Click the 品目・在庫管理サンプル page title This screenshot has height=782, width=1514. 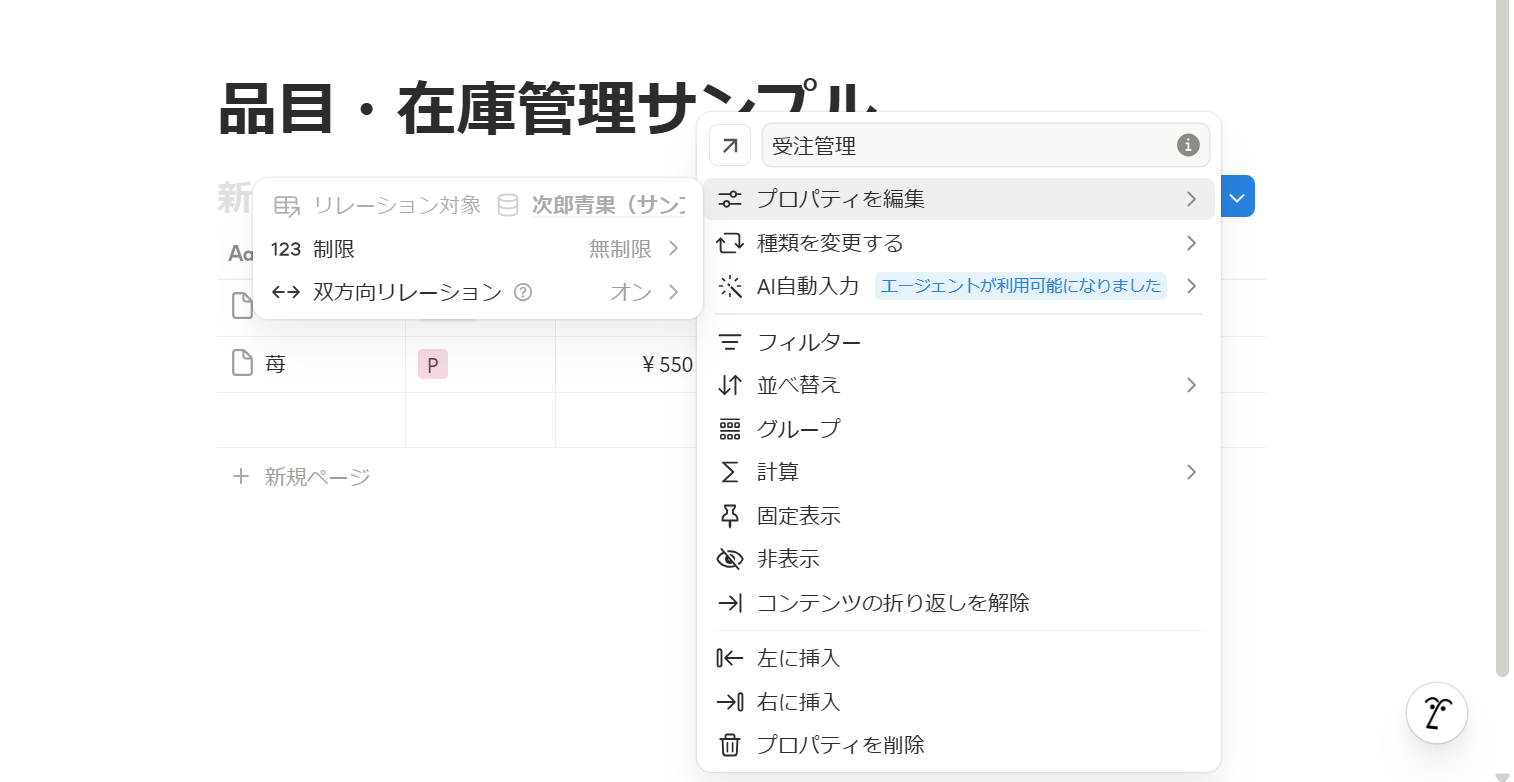pyautogui.click(x=548, y=108)
